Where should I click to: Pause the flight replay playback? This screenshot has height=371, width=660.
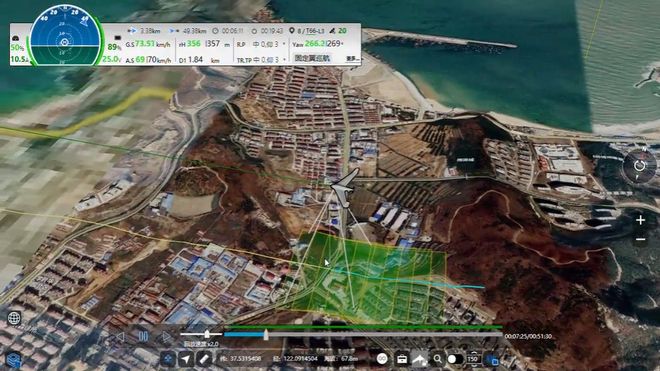[143, 336]
